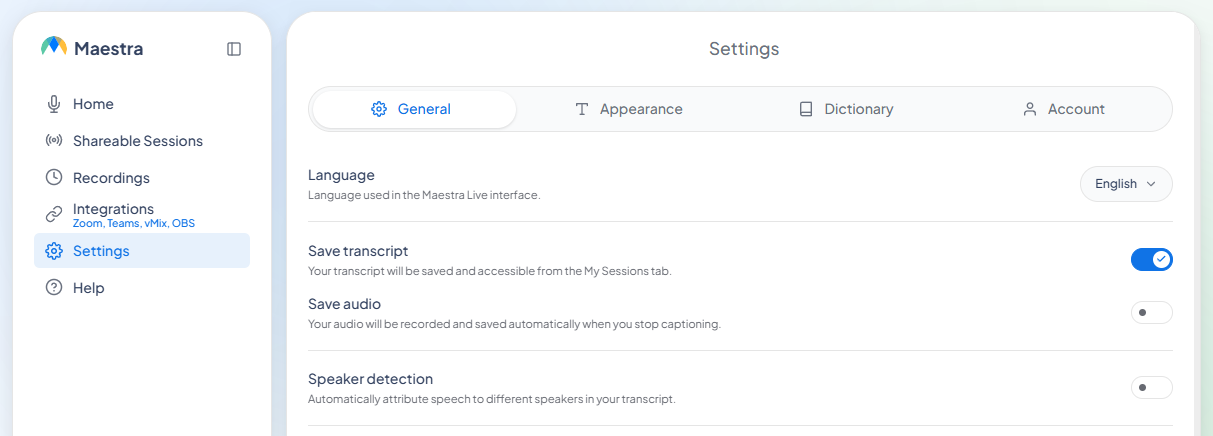Click the clock icon beside Recordings
Screen dimensions: 1213x436
(x=54, y=177)
